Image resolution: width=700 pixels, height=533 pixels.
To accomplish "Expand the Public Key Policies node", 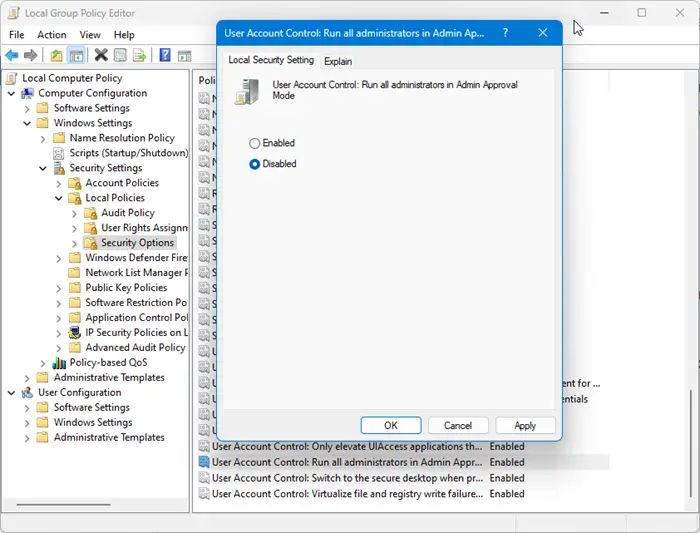I will [59, 288].
